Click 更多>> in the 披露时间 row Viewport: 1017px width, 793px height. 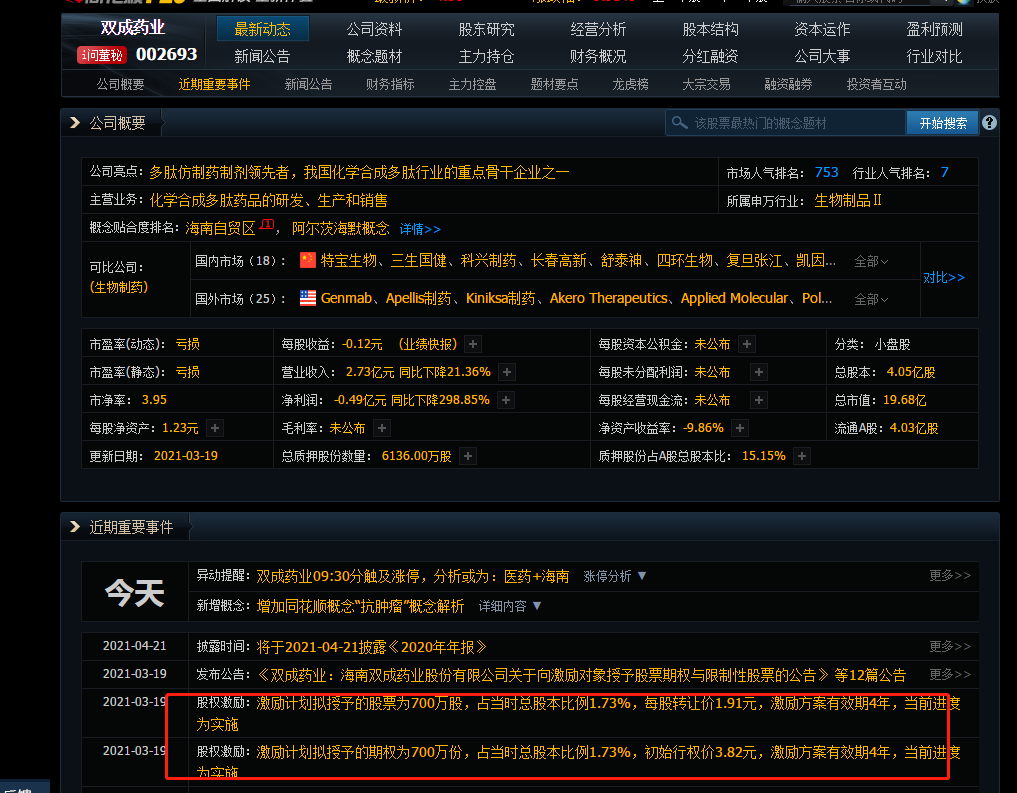click(x=950, y=646)
